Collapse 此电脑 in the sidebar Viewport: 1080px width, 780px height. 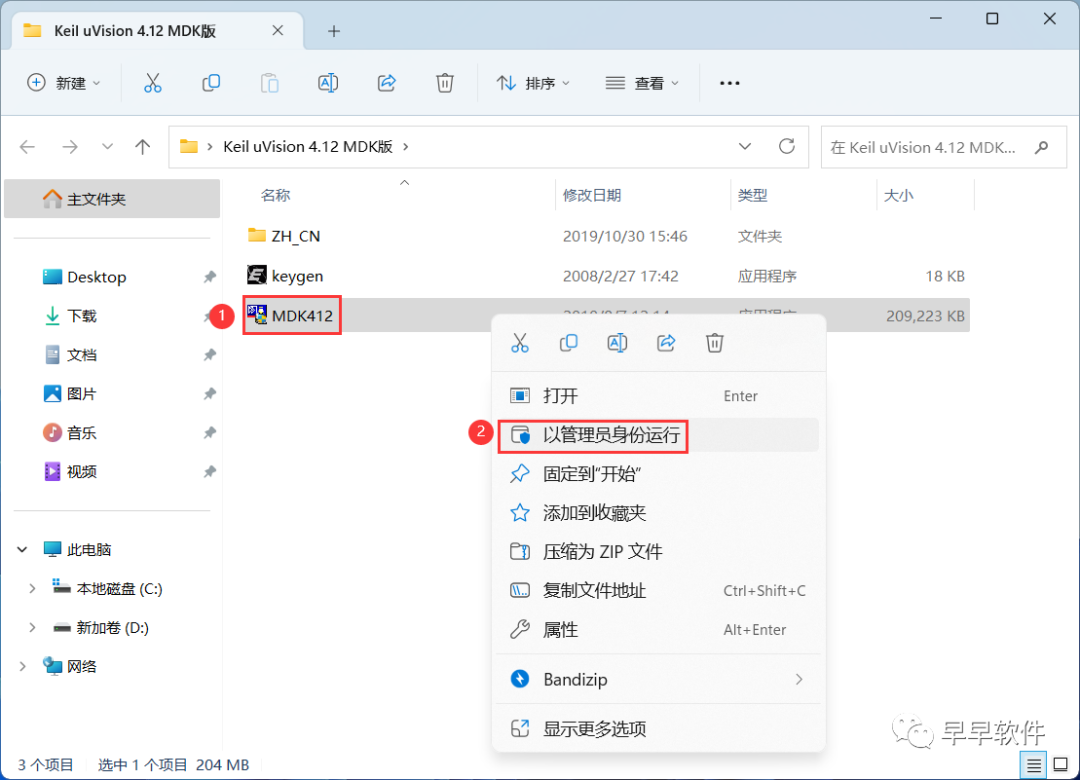tap(22, 549)
